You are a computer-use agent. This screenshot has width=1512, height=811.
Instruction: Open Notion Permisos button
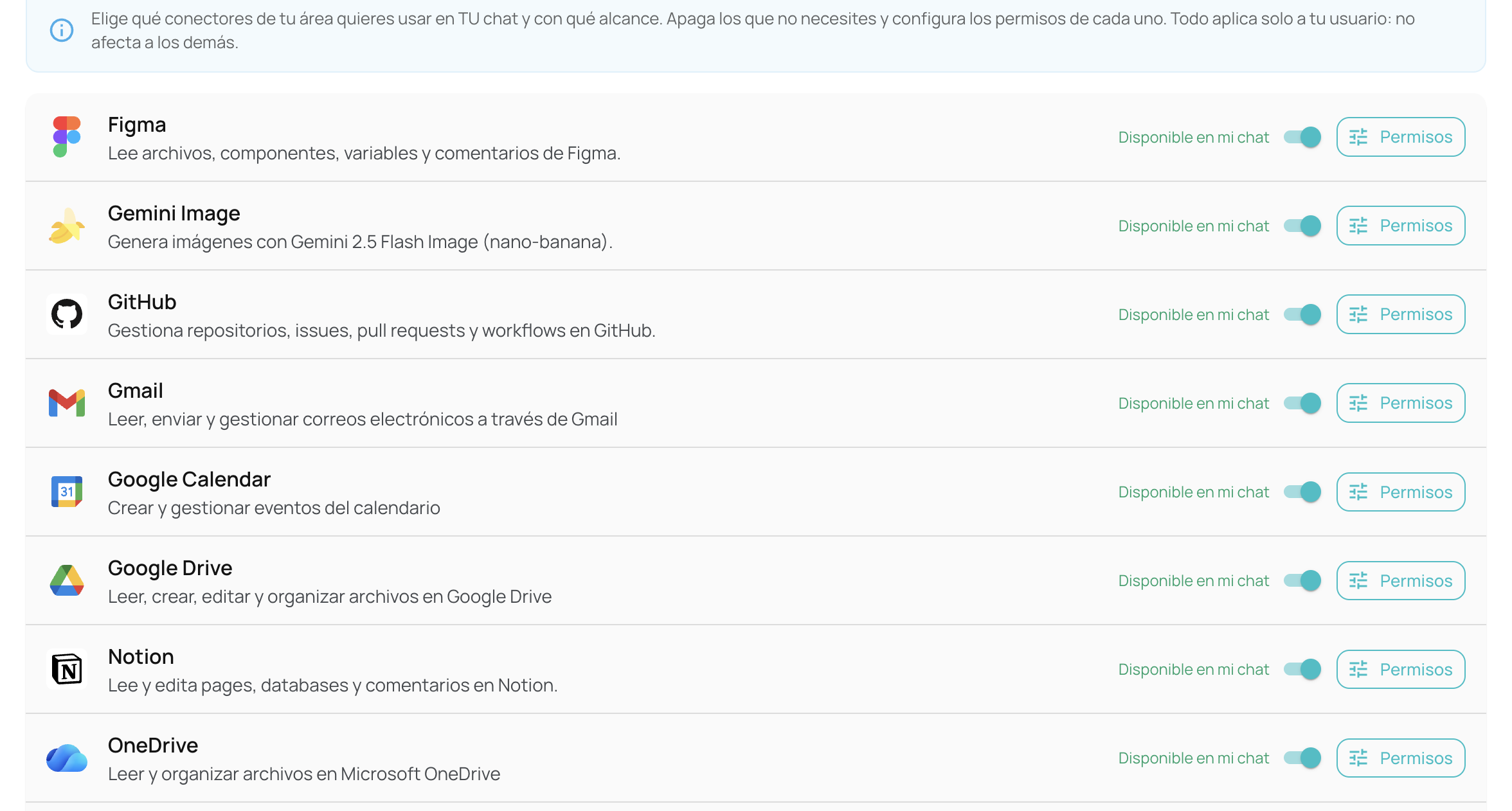[1401, 669]
